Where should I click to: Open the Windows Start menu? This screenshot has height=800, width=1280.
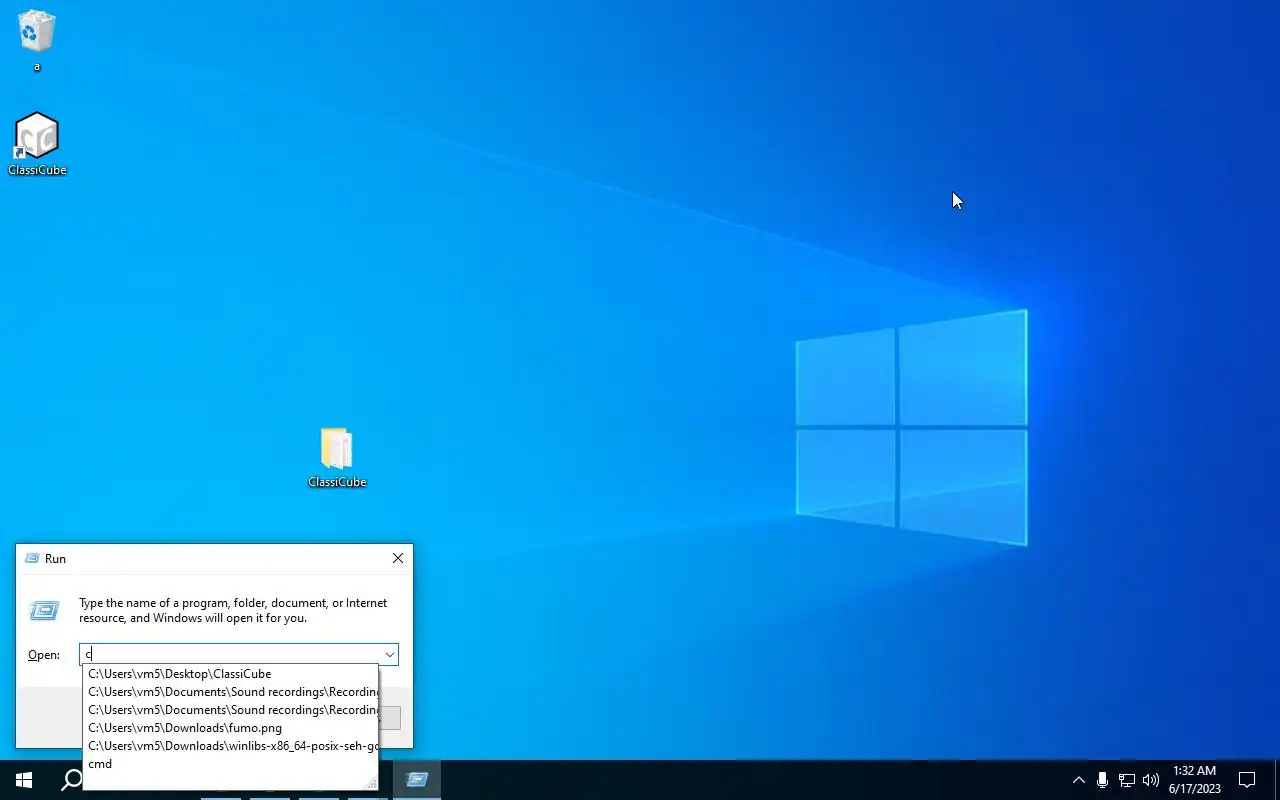tap(24, 780)
